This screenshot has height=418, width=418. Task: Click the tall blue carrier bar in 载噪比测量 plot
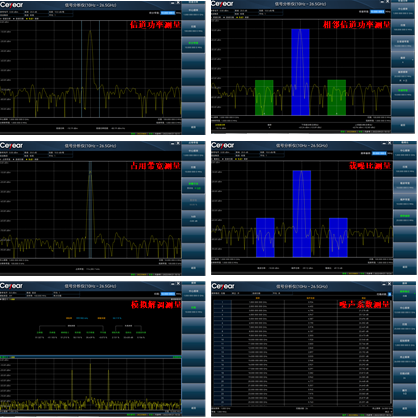tap(302, 214)
